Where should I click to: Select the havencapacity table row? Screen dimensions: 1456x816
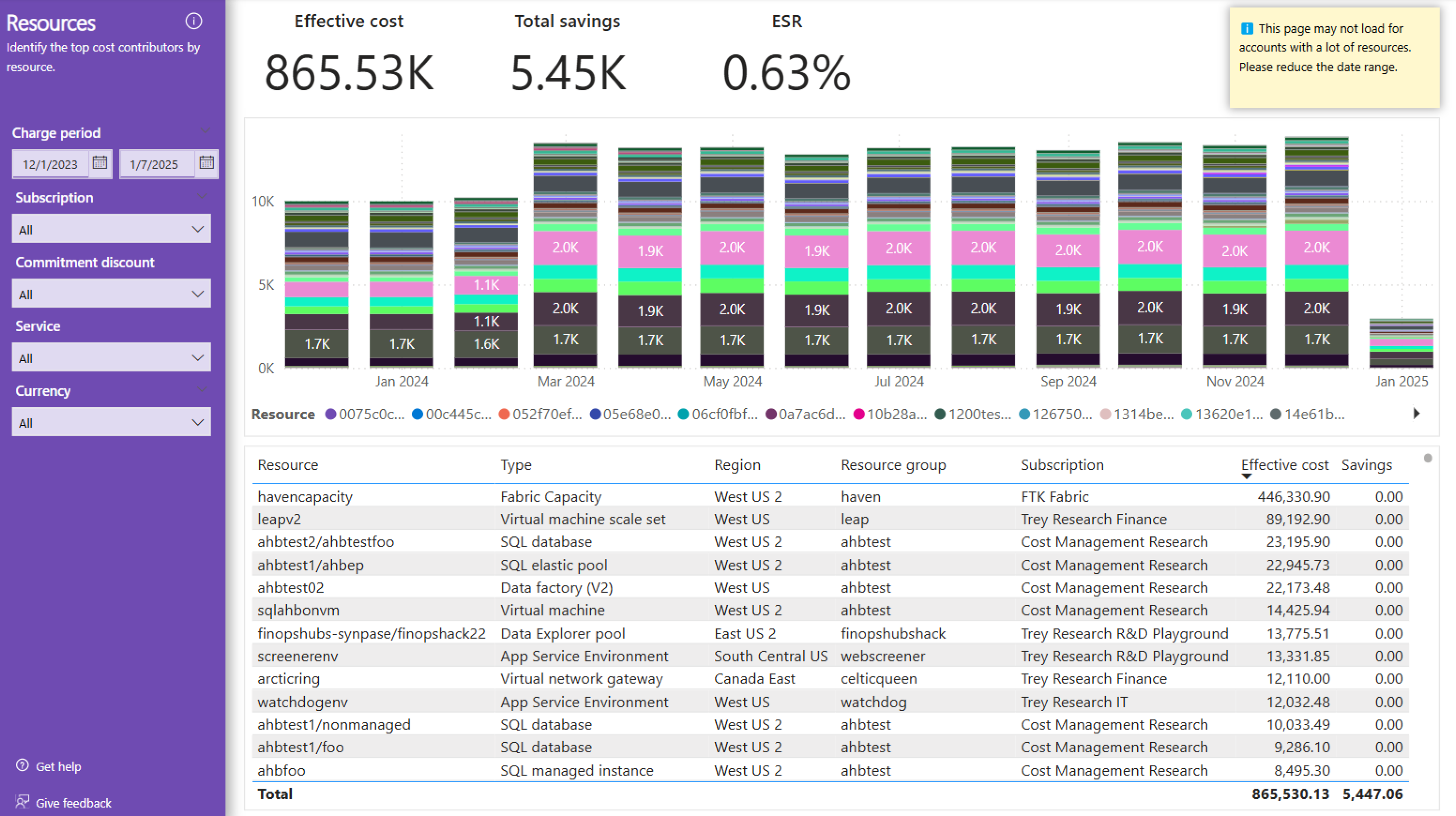pyautogui.click(x=305, y=496)
